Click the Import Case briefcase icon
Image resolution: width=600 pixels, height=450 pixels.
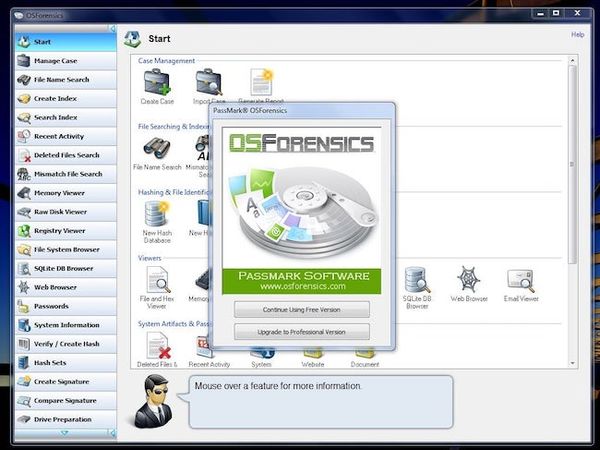pyautogui.click(x=209, y=82)
